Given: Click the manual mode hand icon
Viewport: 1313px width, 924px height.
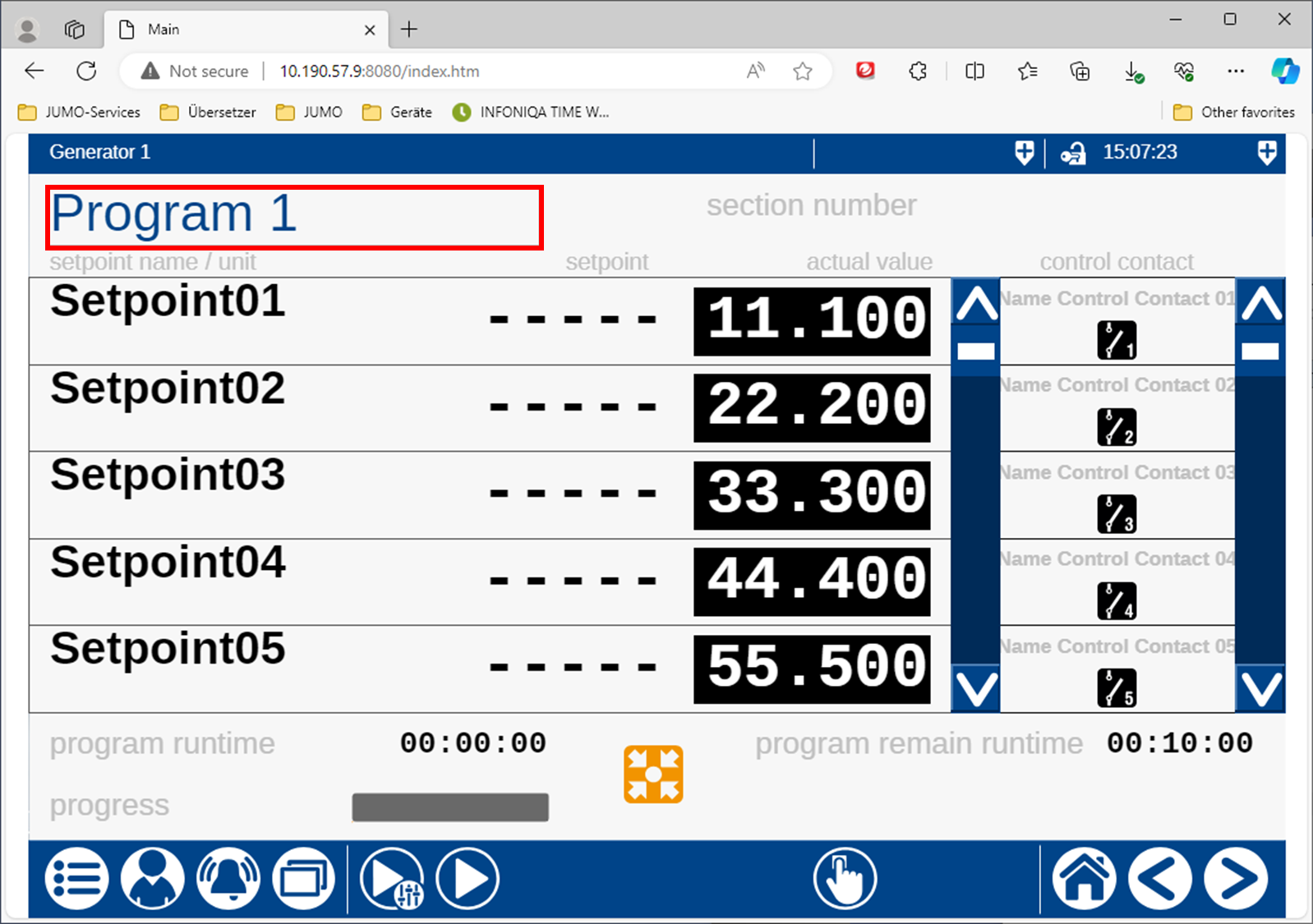Looking at the screenshot, I should 845,879.
